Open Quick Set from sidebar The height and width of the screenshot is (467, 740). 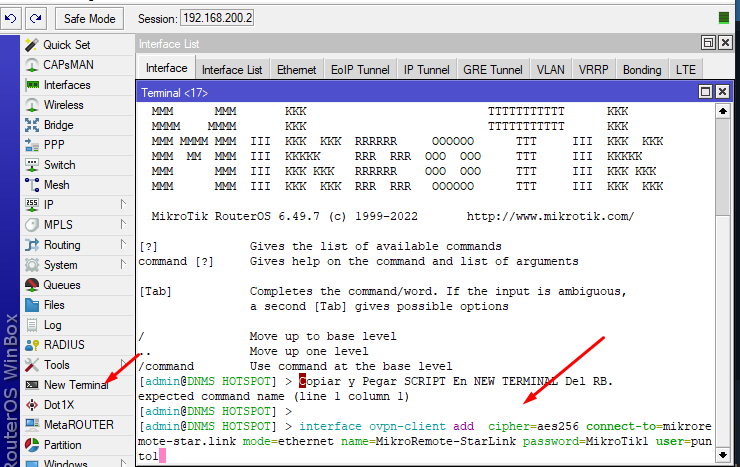[66, 45]
